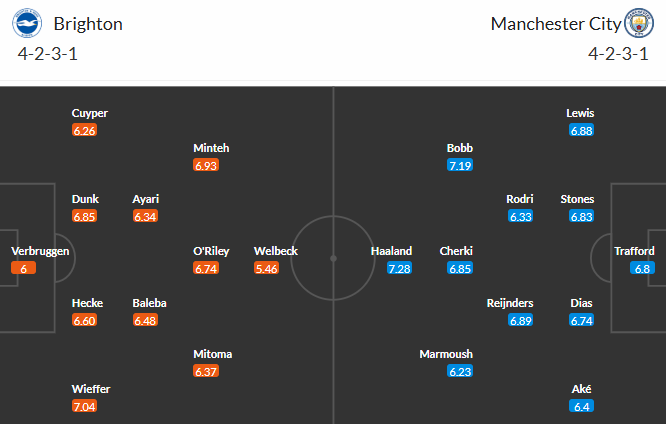Select Cherki's name on the pitch

click(x=456, y=251)
